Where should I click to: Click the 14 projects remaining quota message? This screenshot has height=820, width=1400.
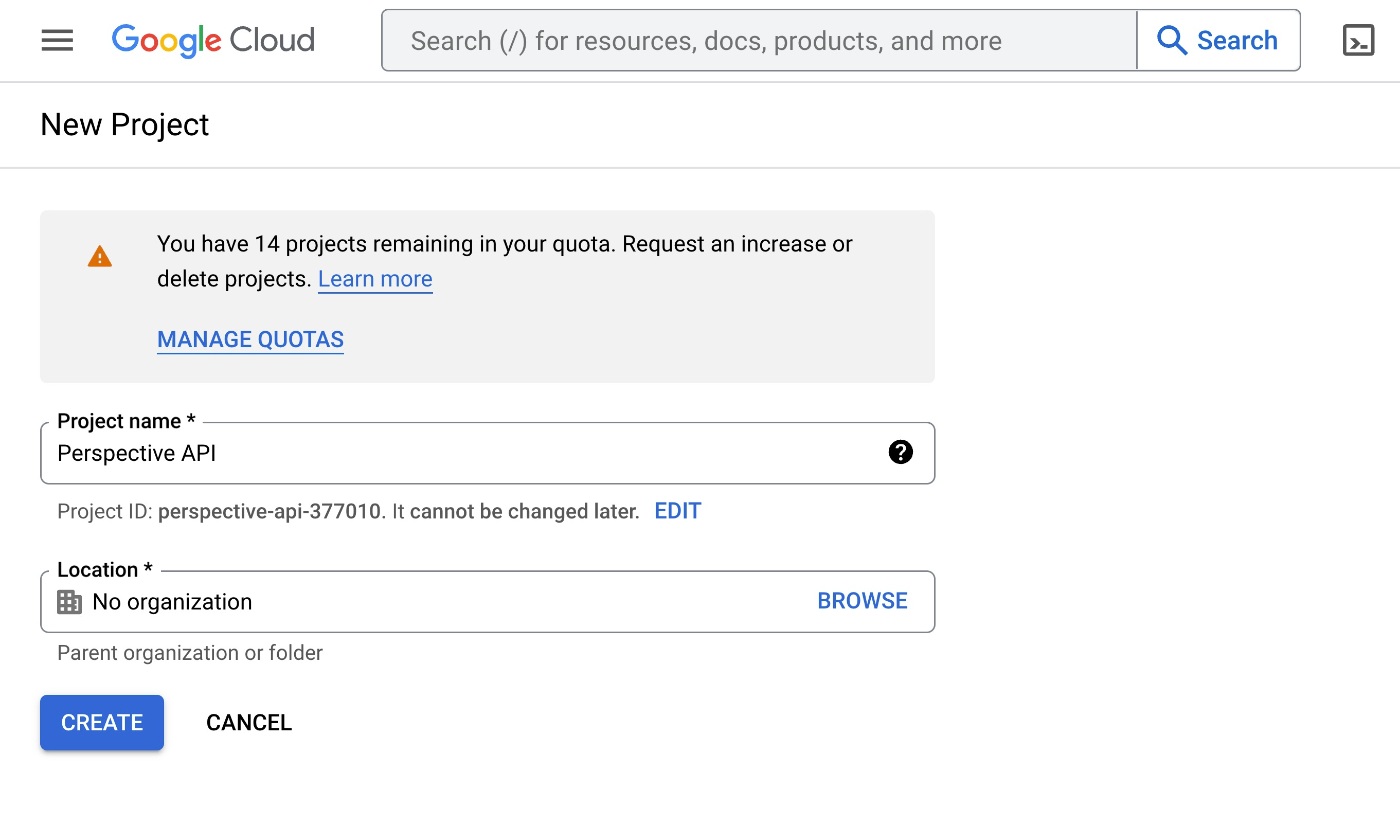(505, 261)
